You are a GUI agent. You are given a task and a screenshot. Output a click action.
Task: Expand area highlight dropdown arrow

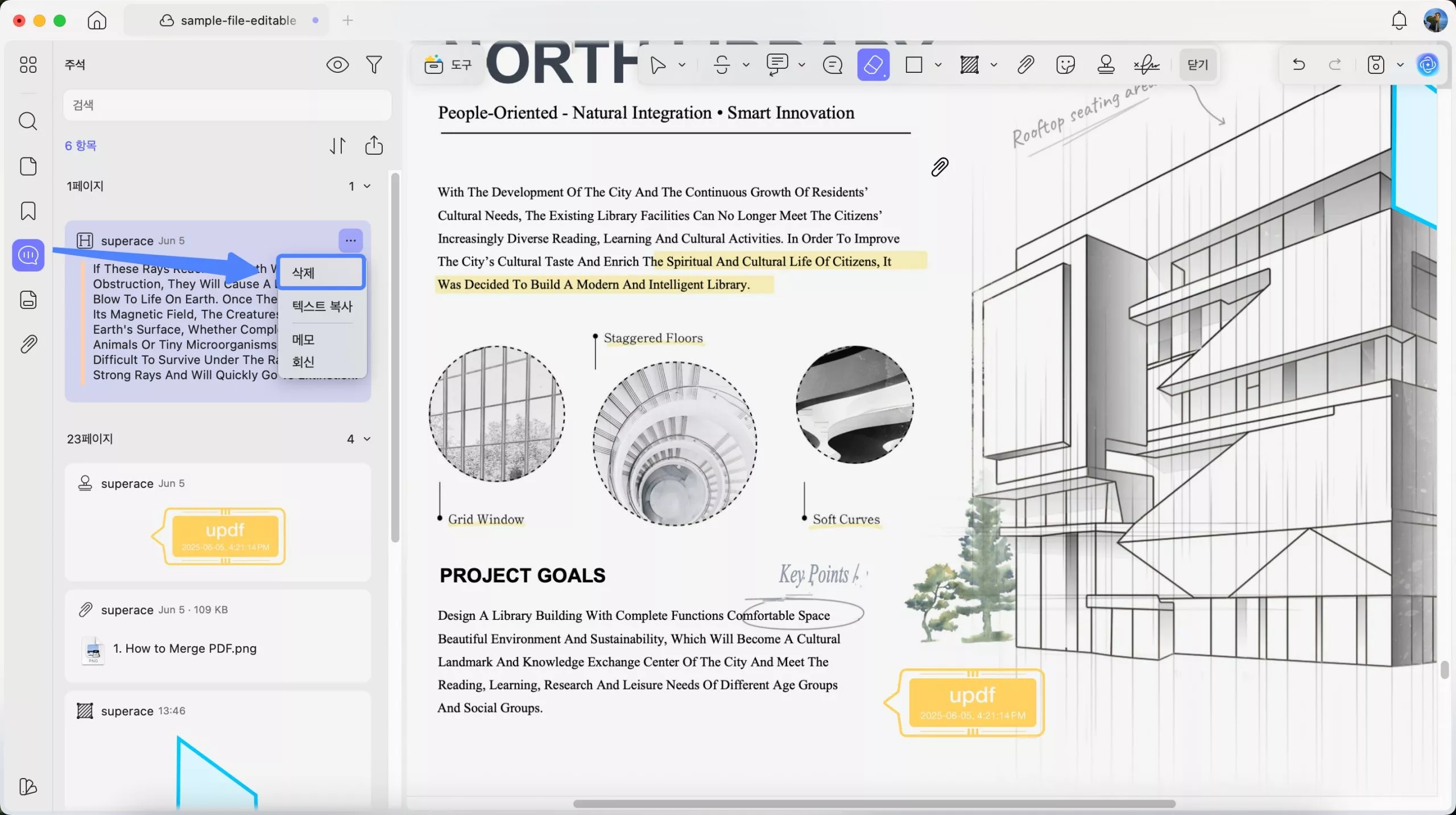tap(994, 65)
